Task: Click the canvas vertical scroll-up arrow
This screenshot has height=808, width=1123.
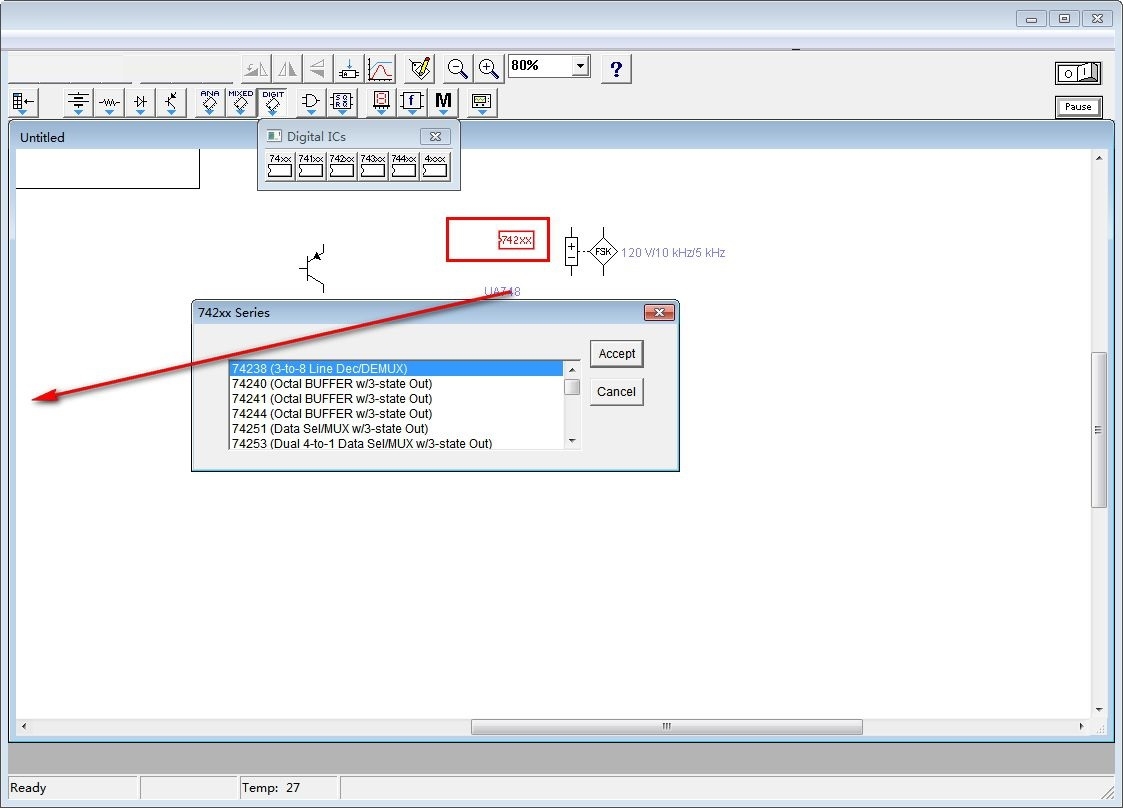Action: point(1099,158)
